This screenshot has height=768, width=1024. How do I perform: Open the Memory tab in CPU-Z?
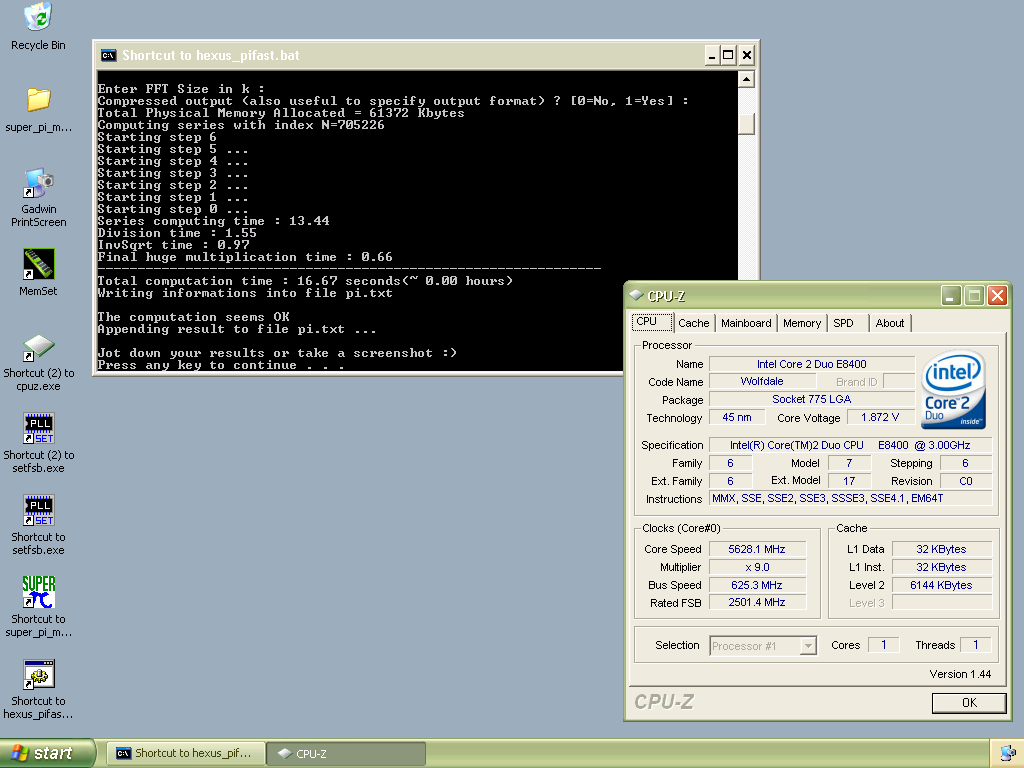(x=802, y=323)
